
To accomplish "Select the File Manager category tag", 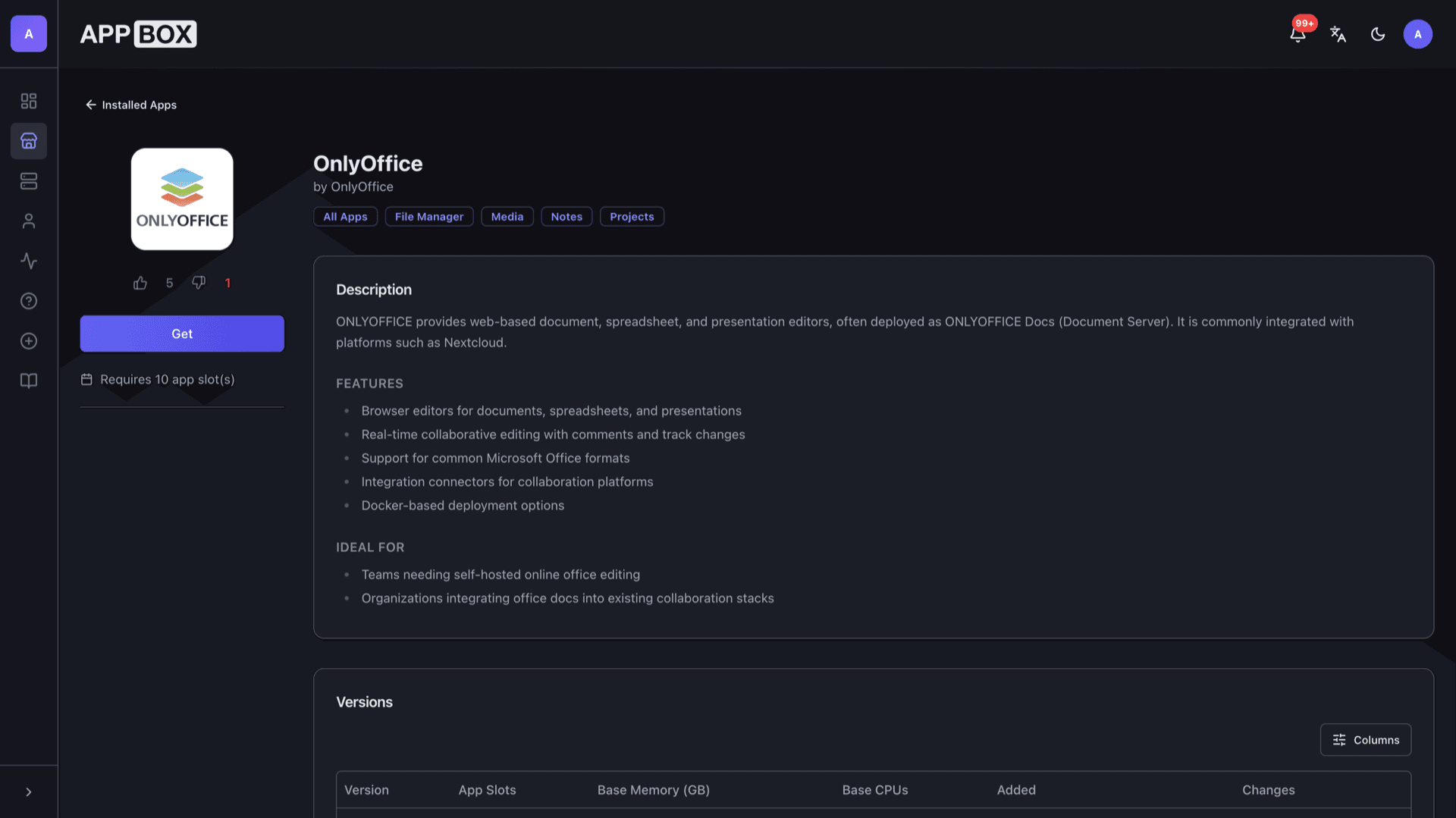I will (429, 217).
